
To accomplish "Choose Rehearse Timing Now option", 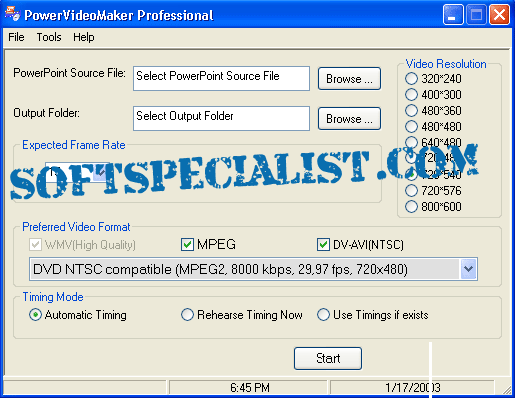I will 187,315.
